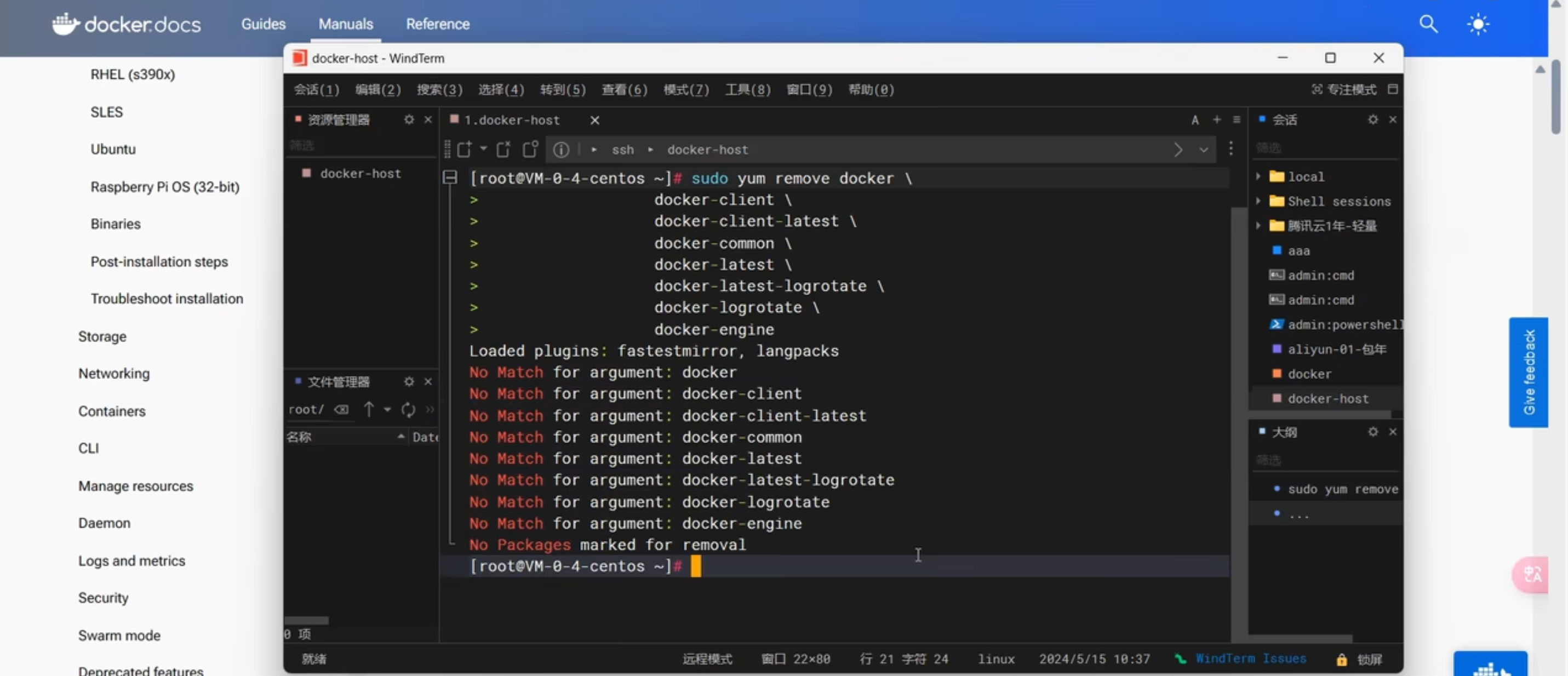Viewport: 1568px width, 676px height.
Task: Click the Give feedback side button
Action: coord(1528,373)
